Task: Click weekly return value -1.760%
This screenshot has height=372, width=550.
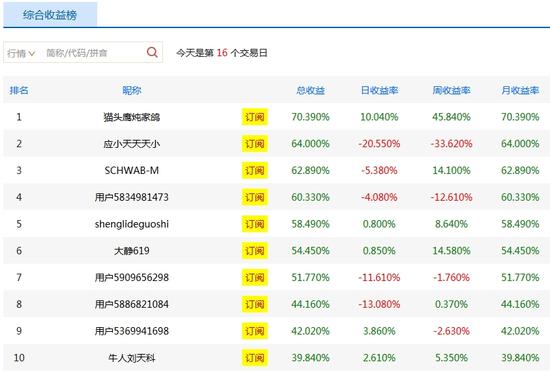Action: (451, 277)
